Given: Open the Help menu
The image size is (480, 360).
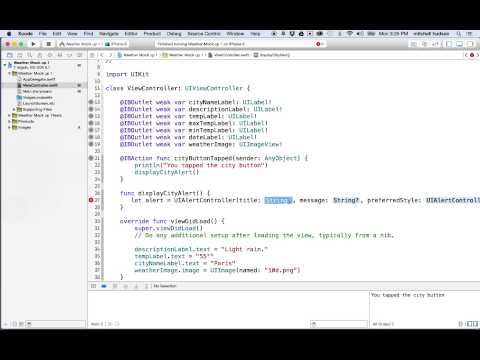Looking at the screenshot, I should [x=255, y=34].
